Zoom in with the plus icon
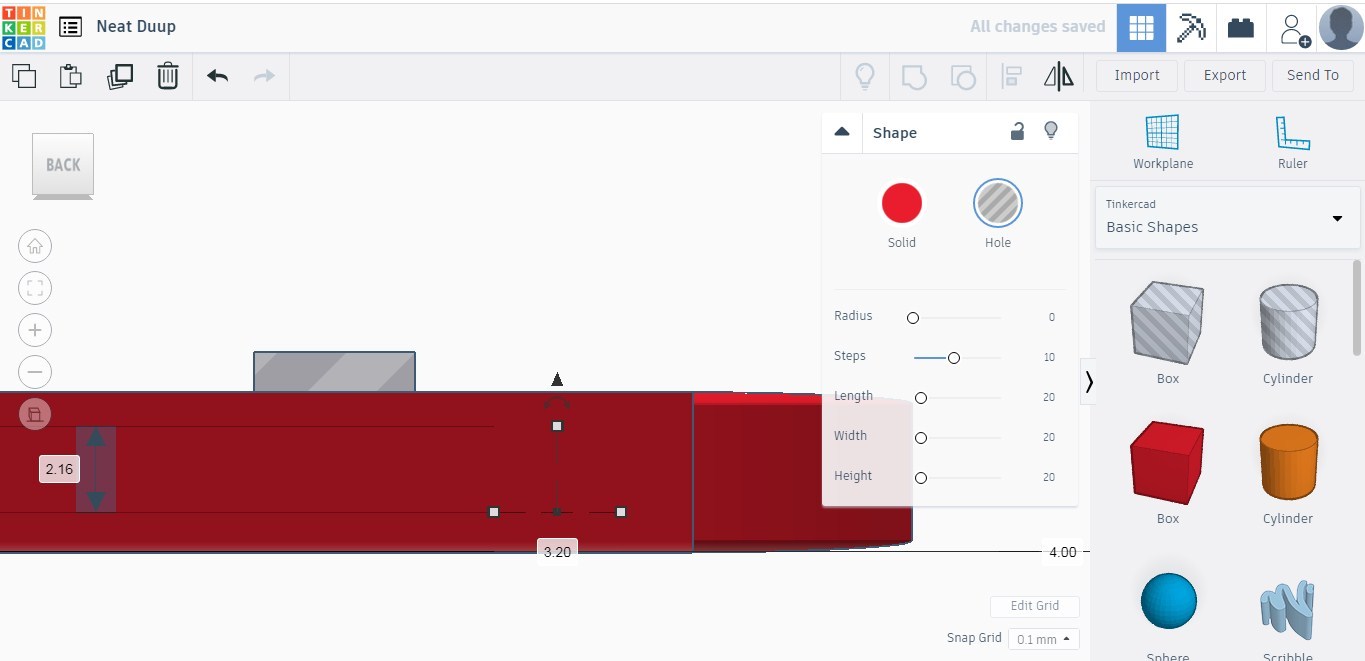 tap(35, 330)
